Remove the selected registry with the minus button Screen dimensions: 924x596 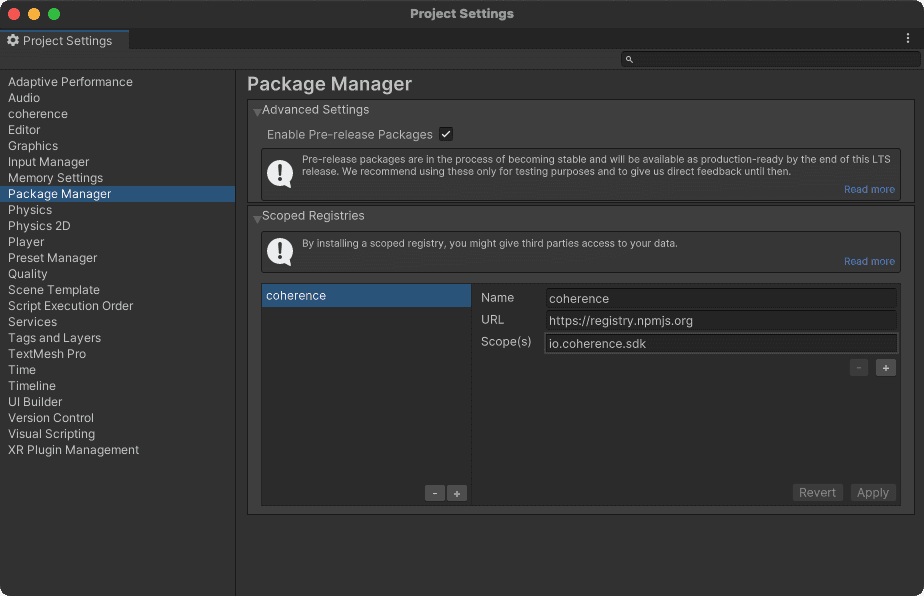(434, 493)
